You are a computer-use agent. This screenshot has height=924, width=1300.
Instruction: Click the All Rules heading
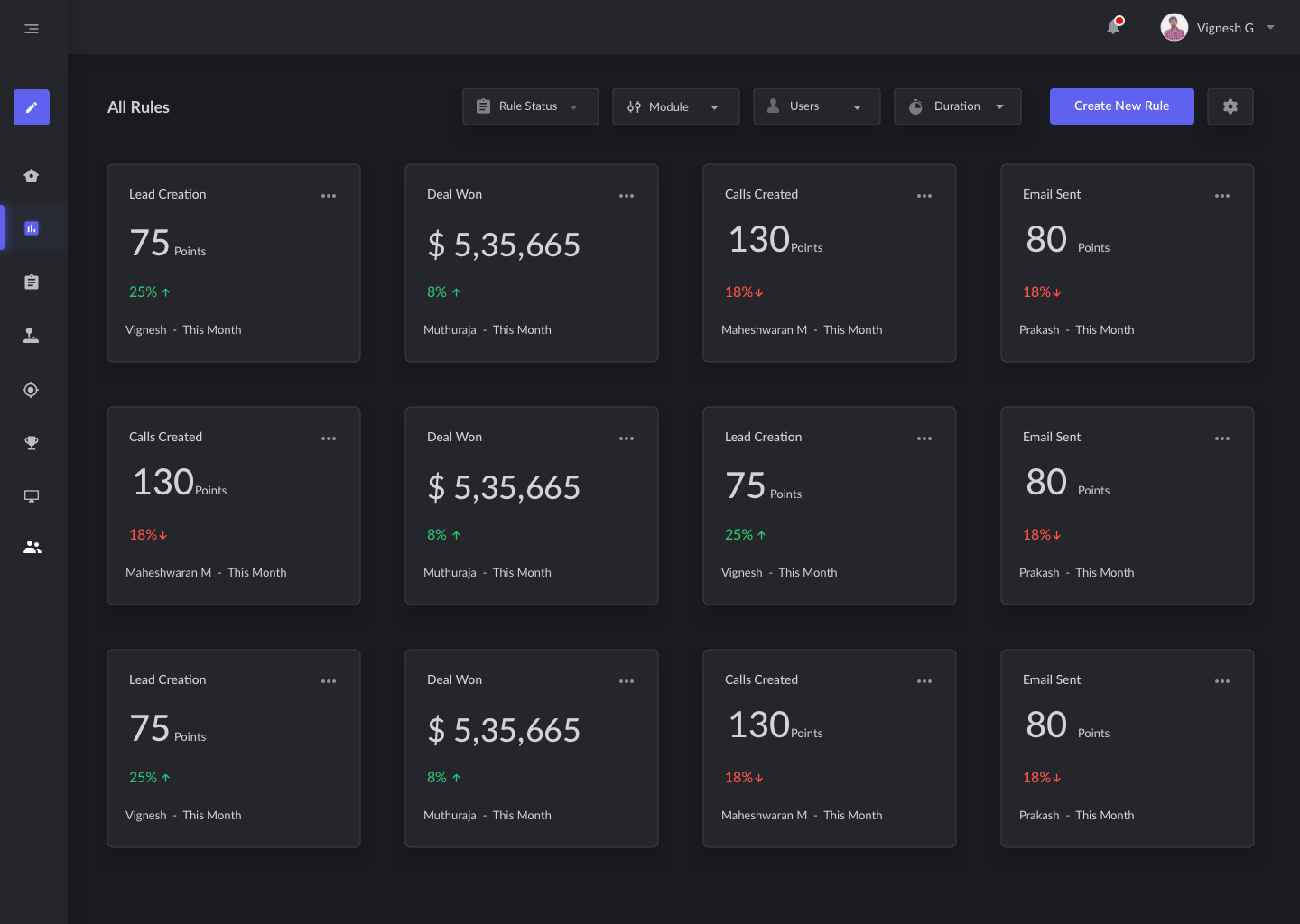coord(138,107)
